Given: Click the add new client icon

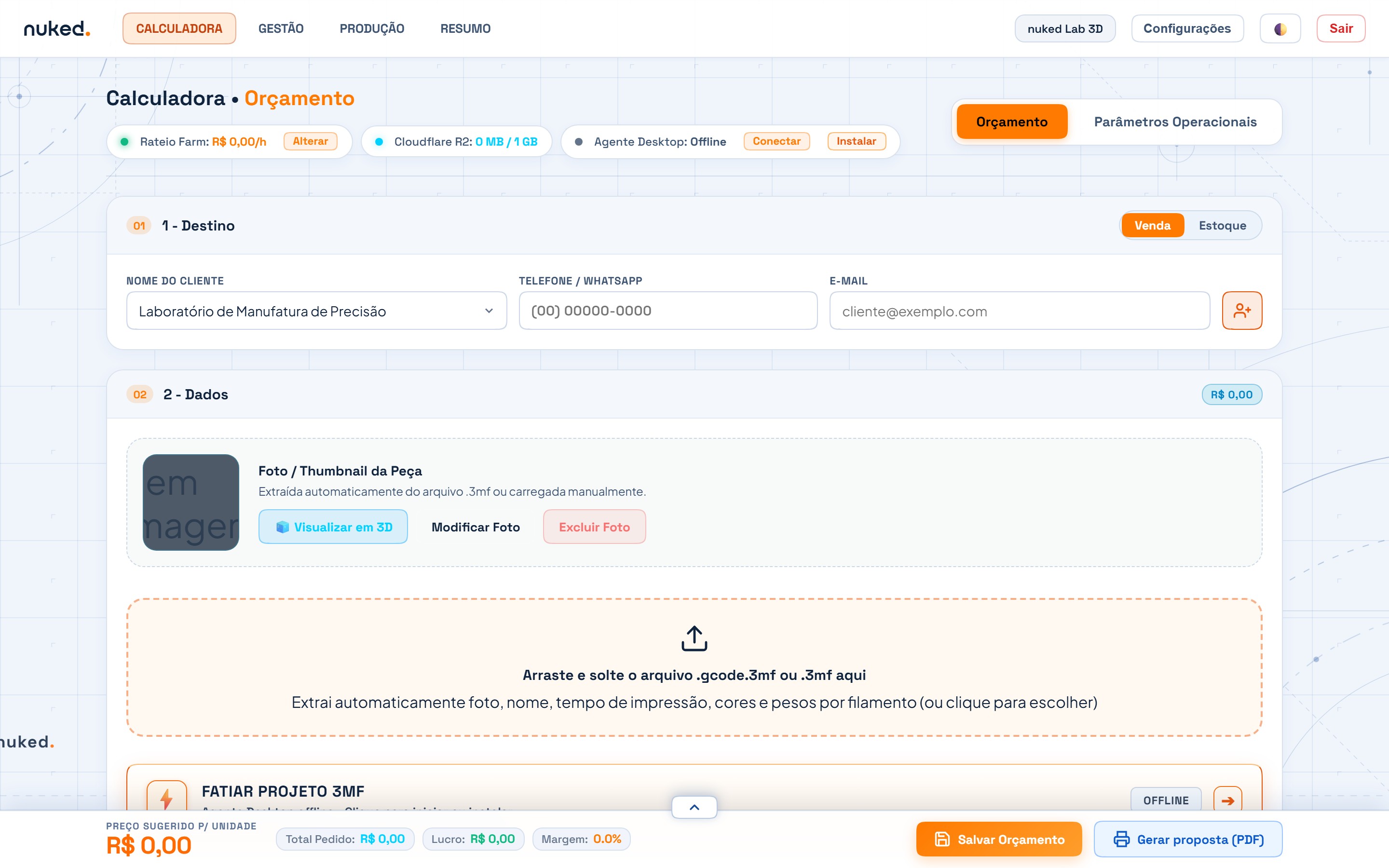Looking at the screenshot, I should coord(1242,311).
